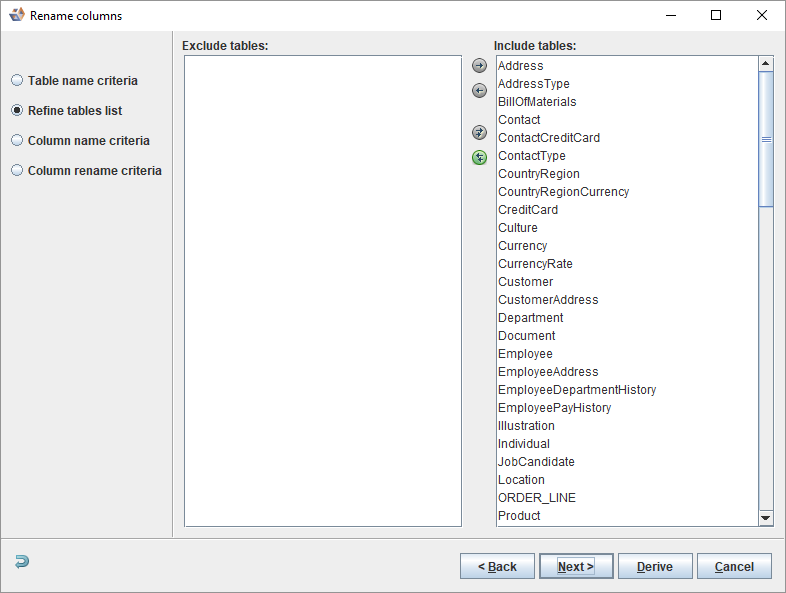Minimize the Rename columns window
Image resolution: width=786 pixels, height=593 pixels.
(671, 15)
